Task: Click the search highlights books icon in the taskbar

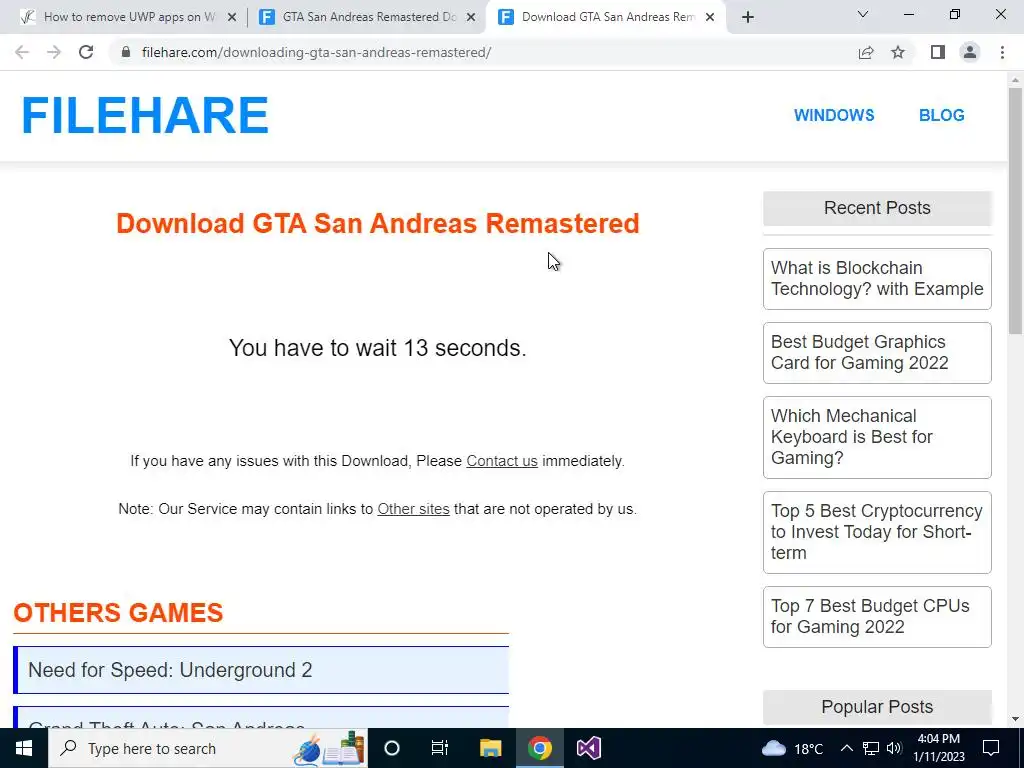Action: point(328,748)
